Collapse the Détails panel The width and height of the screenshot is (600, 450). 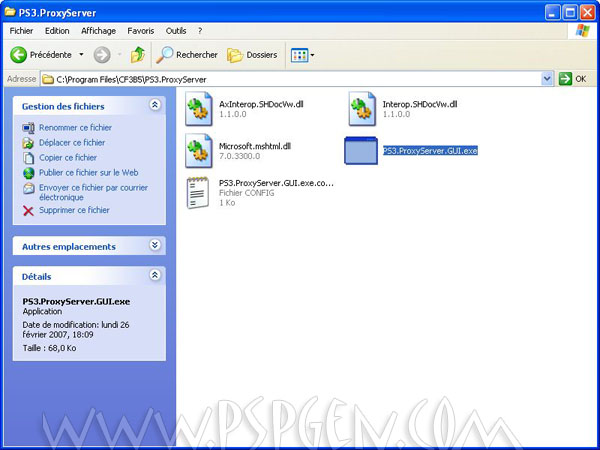tap(155, 275)
